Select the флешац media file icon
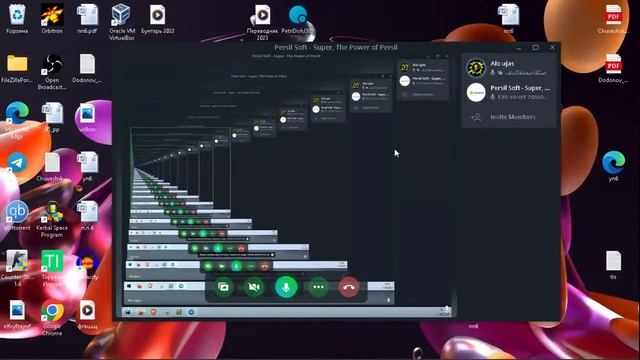Screen dimensions: 640x360 (x=87, y=314)
